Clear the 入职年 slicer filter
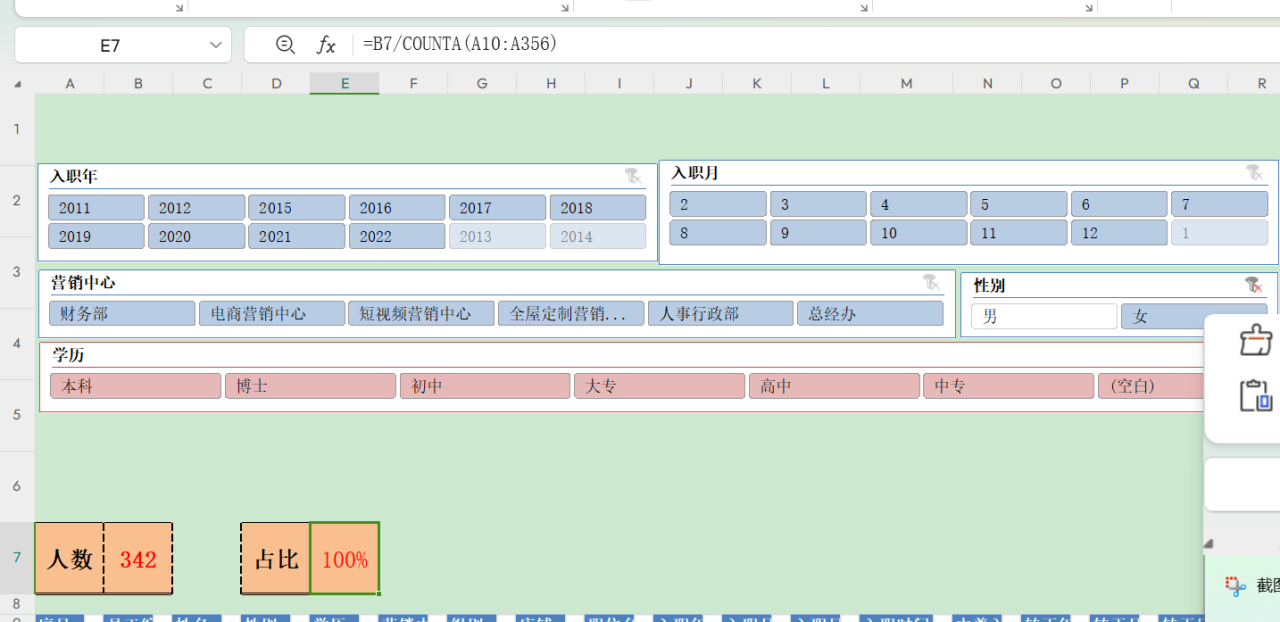Viewport: 1280px width, 622px height. 632,176
